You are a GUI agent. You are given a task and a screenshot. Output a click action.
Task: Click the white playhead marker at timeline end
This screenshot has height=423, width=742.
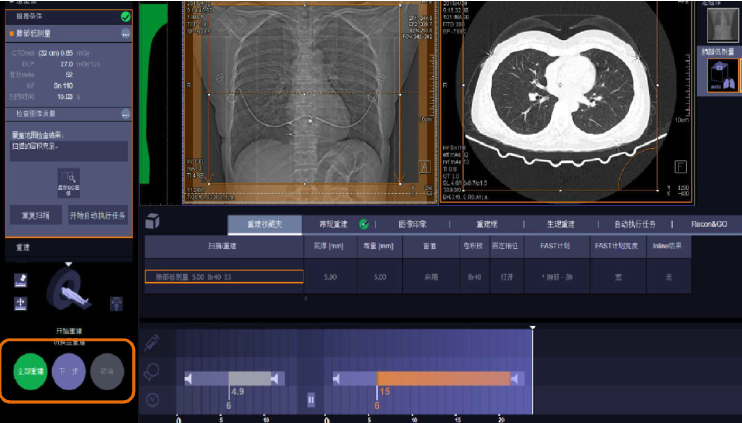coord(532,327)
